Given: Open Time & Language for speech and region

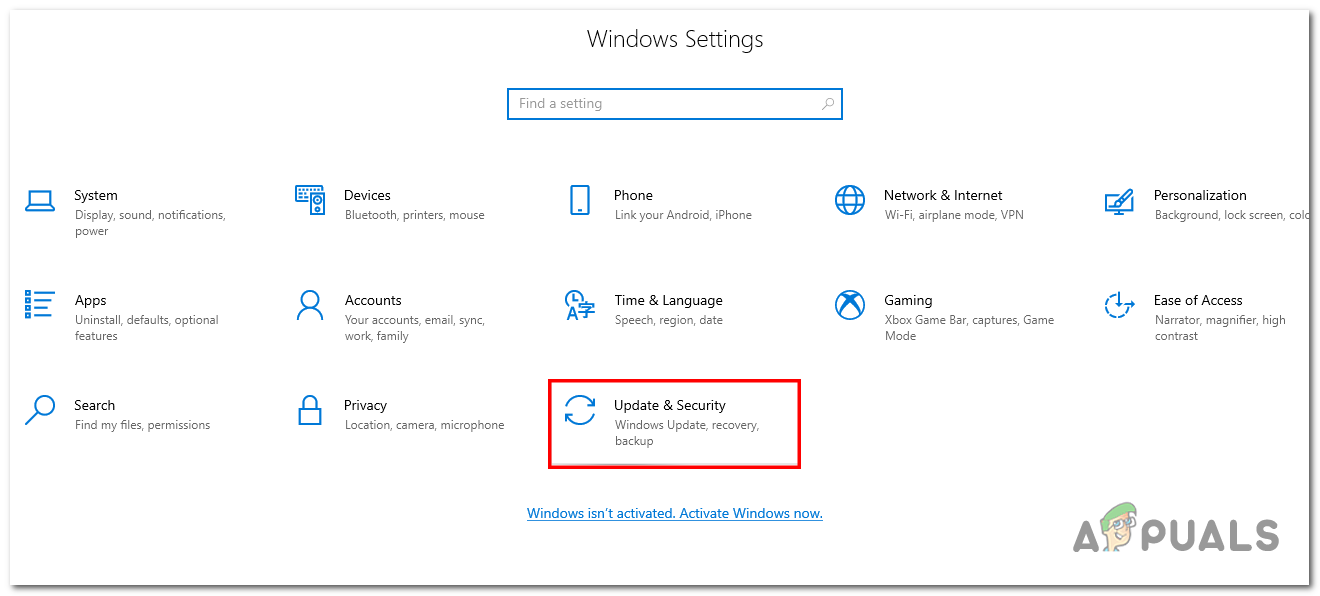Looking at the screenshot, I should tap(668, 300).
